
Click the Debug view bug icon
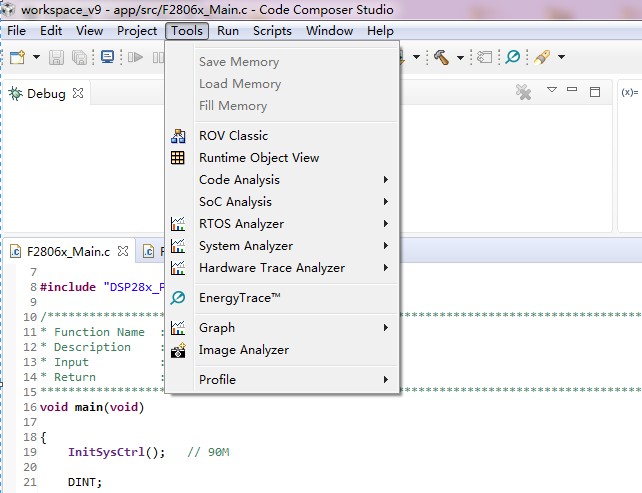click(16, 94)
